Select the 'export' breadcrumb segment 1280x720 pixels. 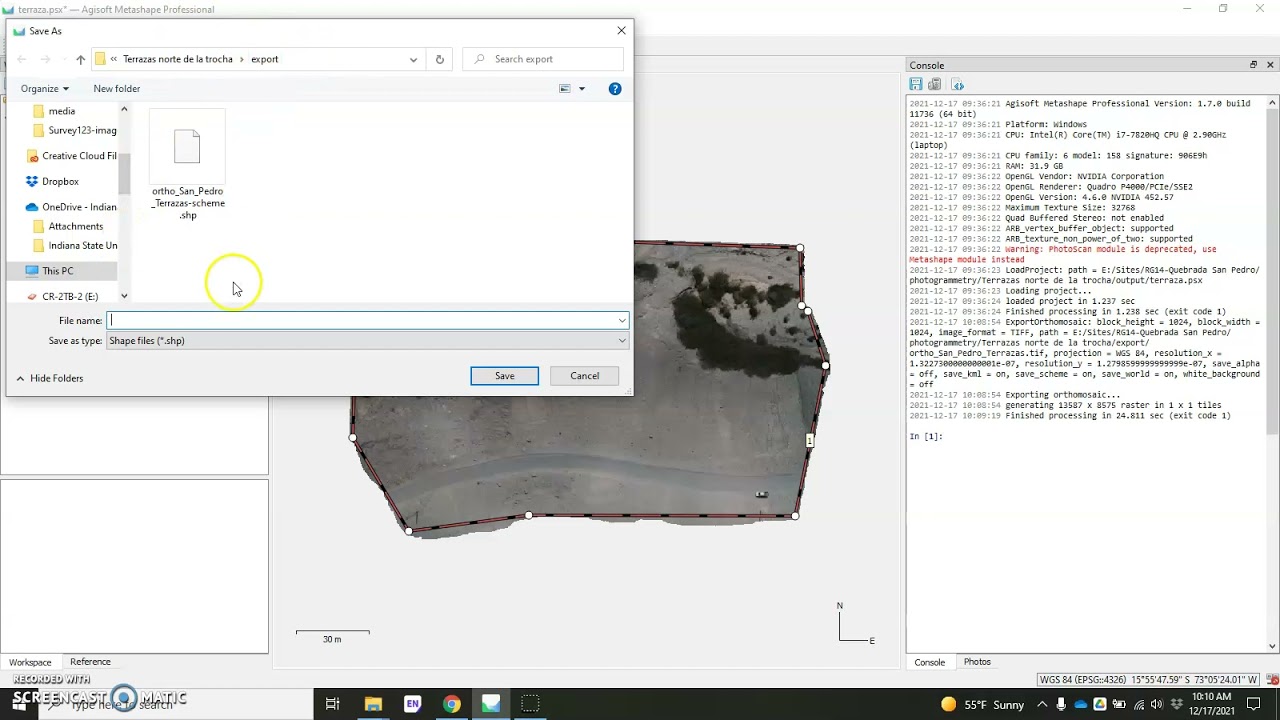coord(265,59)
